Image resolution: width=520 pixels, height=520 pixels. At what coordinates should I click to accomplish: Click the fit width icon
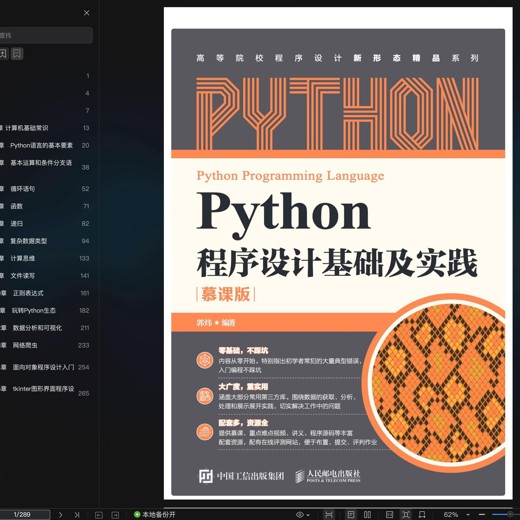(x=422, y=515)
